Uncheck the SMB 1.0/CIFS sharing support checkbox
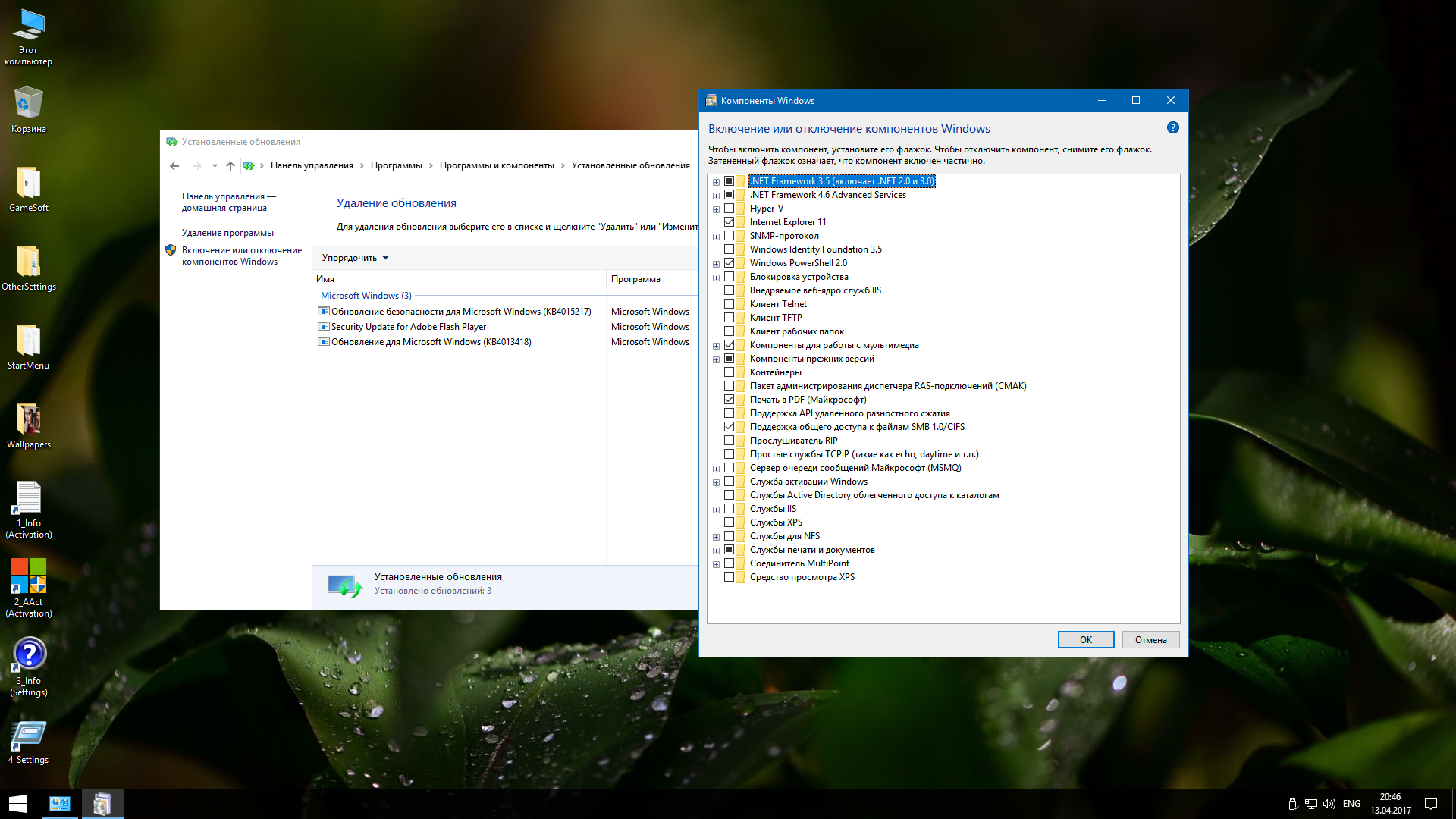The image size is (1456, 819). [x=729, y=427]
